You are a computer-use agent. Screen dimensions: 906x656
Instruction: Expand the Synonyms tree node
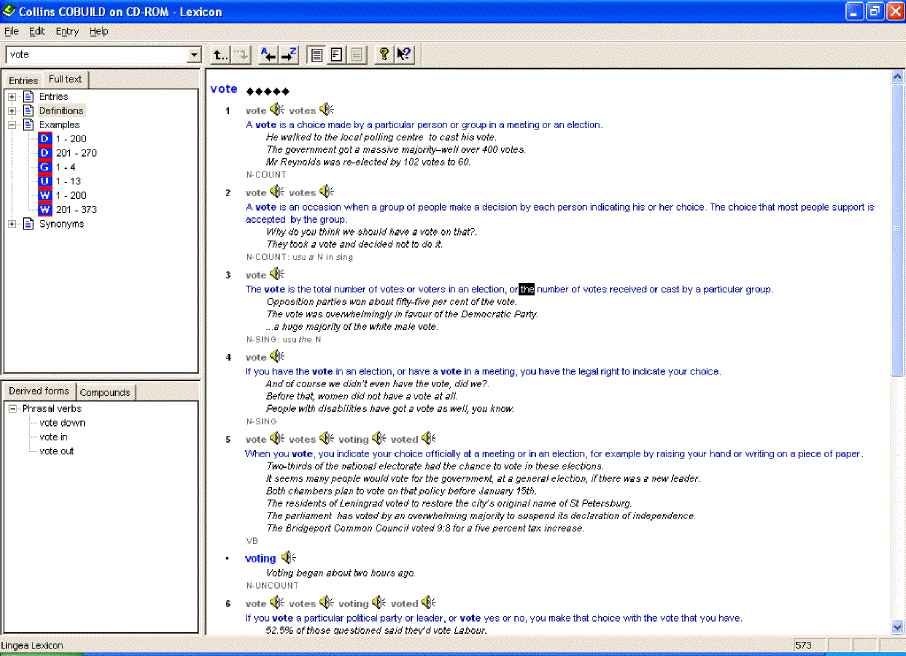tap(12, 224)
